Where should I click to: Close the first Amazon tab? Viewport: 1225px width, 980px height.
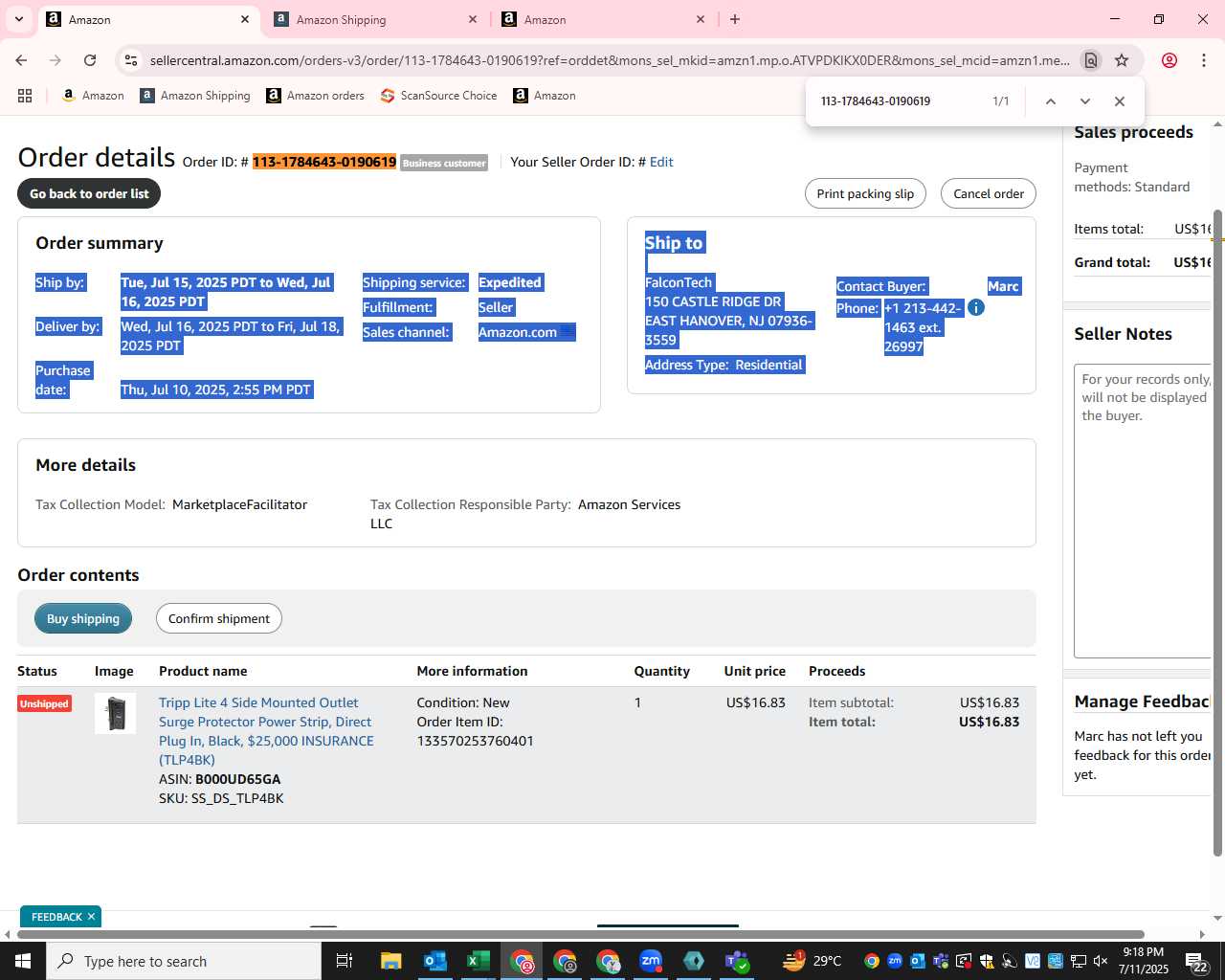pos(245,19)
